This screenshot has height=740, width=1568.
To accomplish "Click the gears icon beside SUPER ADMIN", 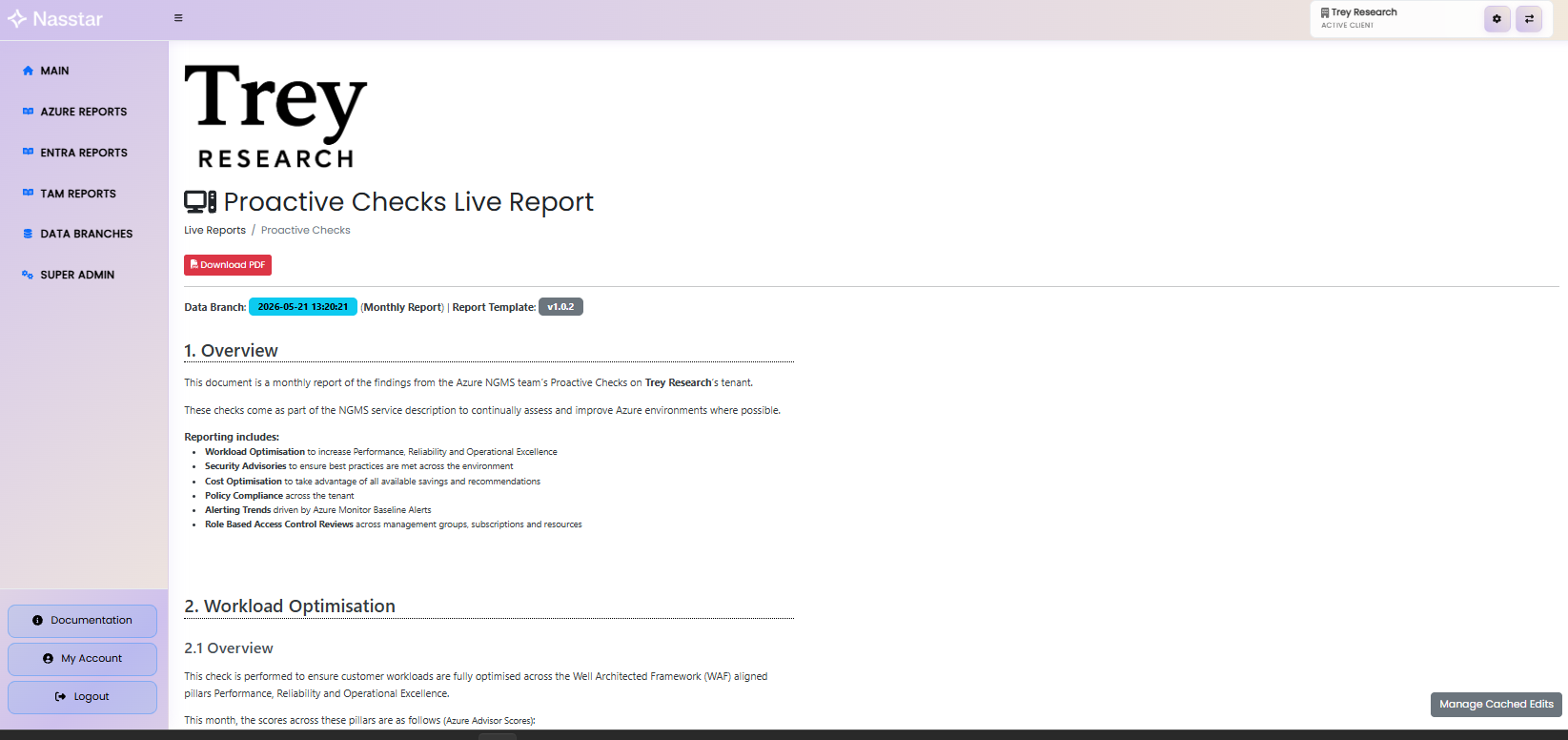I will [x=28, y=275].
